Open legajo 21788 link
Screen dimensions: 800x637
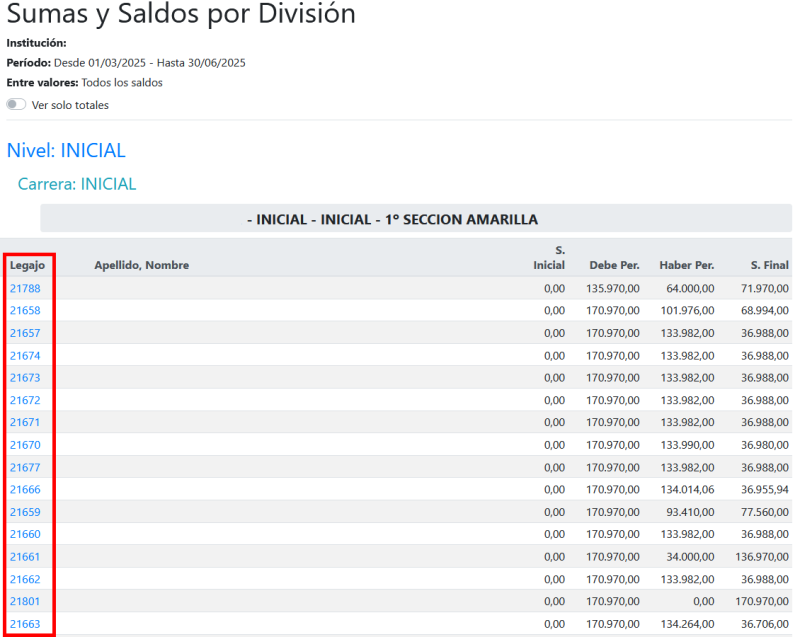[25, 288]
